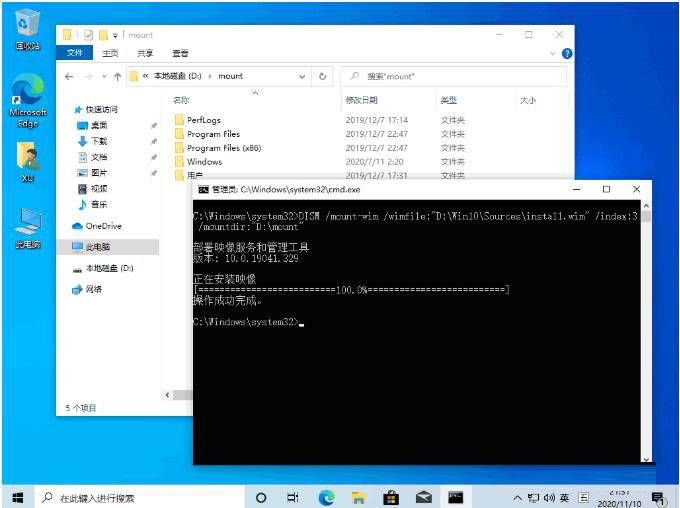Click mount in the address breadcrumb
The height and width of the screenshot is (508, 680).
pos(231,76)
